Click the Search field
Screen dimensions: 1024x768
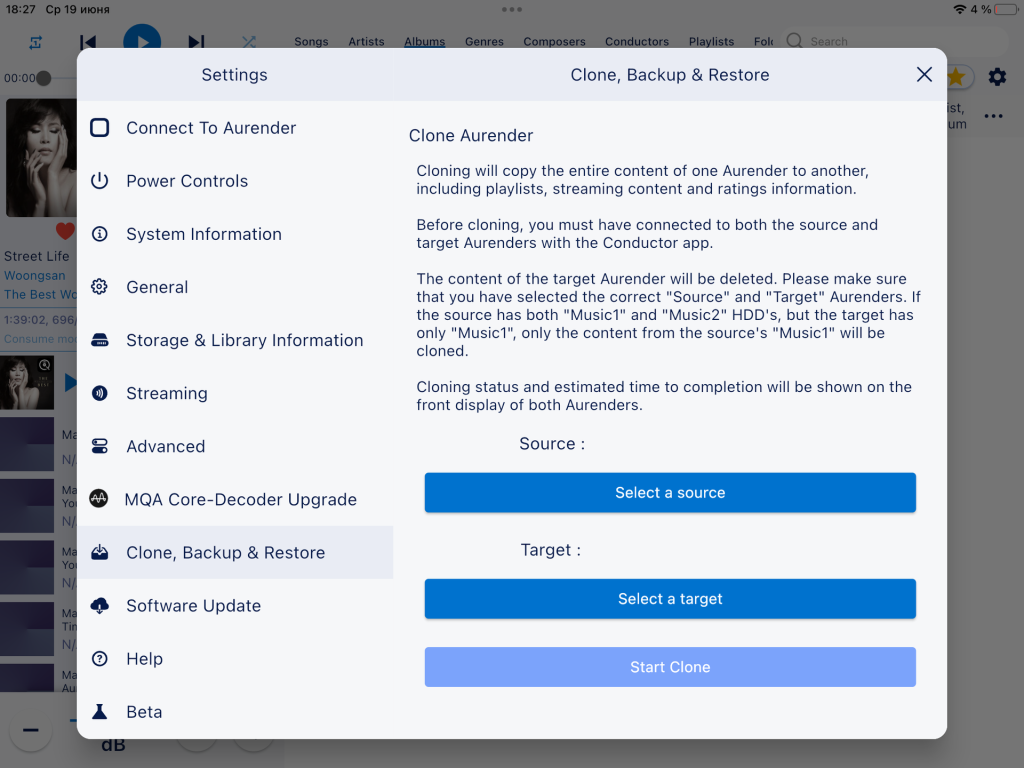(895, 41)
